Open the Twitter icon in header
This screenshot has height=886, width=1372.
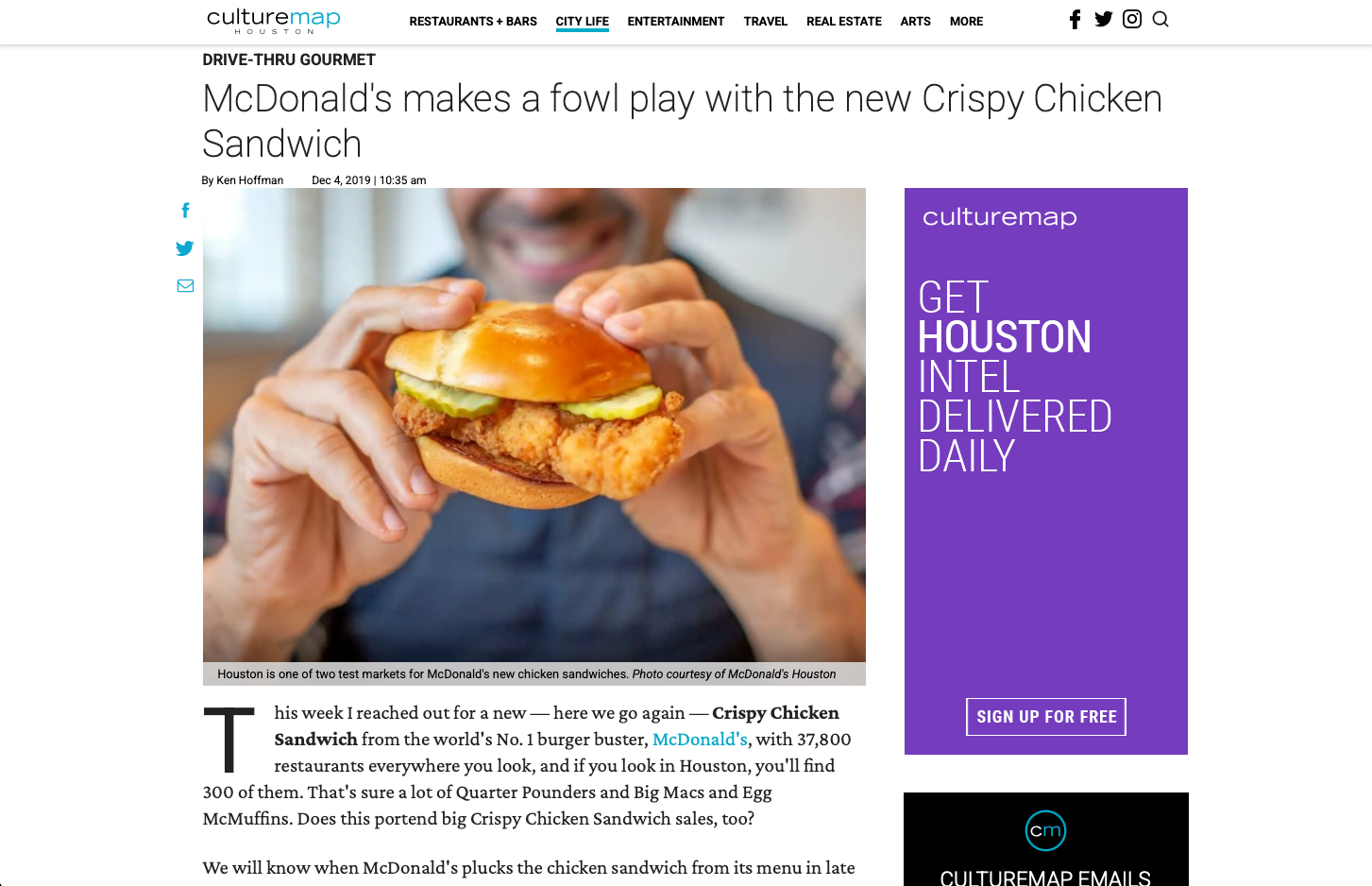[x=1103, y=19]
